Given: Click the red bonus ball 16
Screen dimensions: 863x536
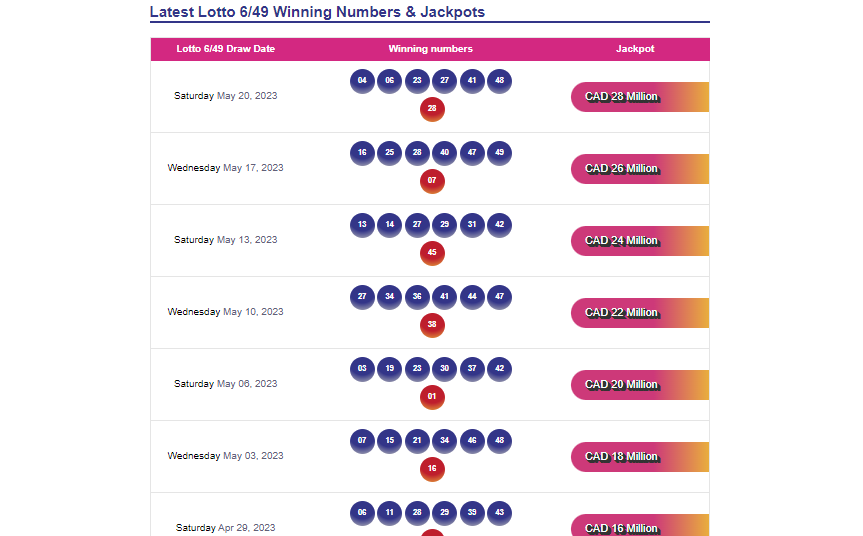Looking at the screenshot, I should tap(432, 469).
